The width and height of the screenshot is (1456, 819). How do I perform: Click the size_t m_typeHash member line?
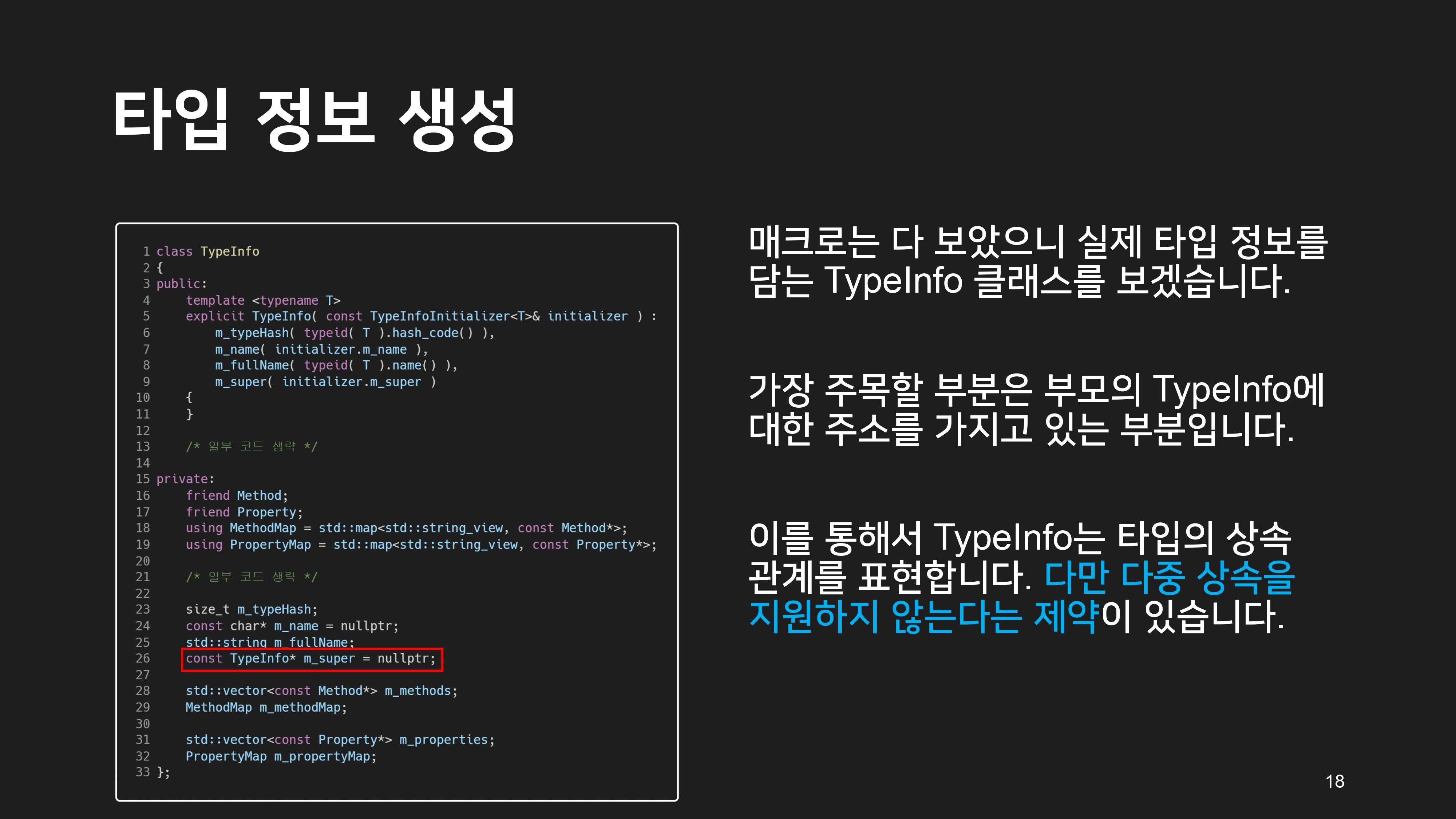tap(252, 610)
